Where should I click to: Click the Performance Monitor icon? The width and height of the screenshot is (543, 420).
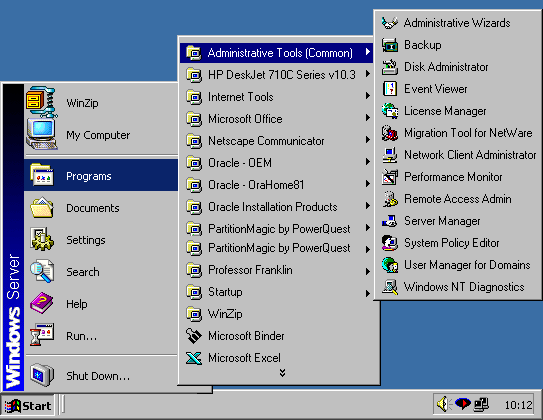pyautogui.click(x=390, y=177)
